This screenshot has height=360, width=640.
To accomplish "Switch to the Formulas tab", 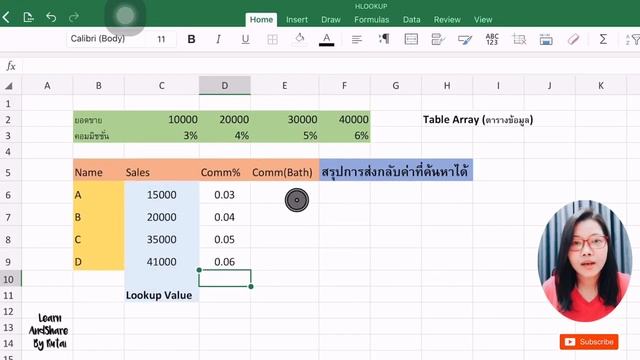I will pyautogui.click(x=371, y=20).
